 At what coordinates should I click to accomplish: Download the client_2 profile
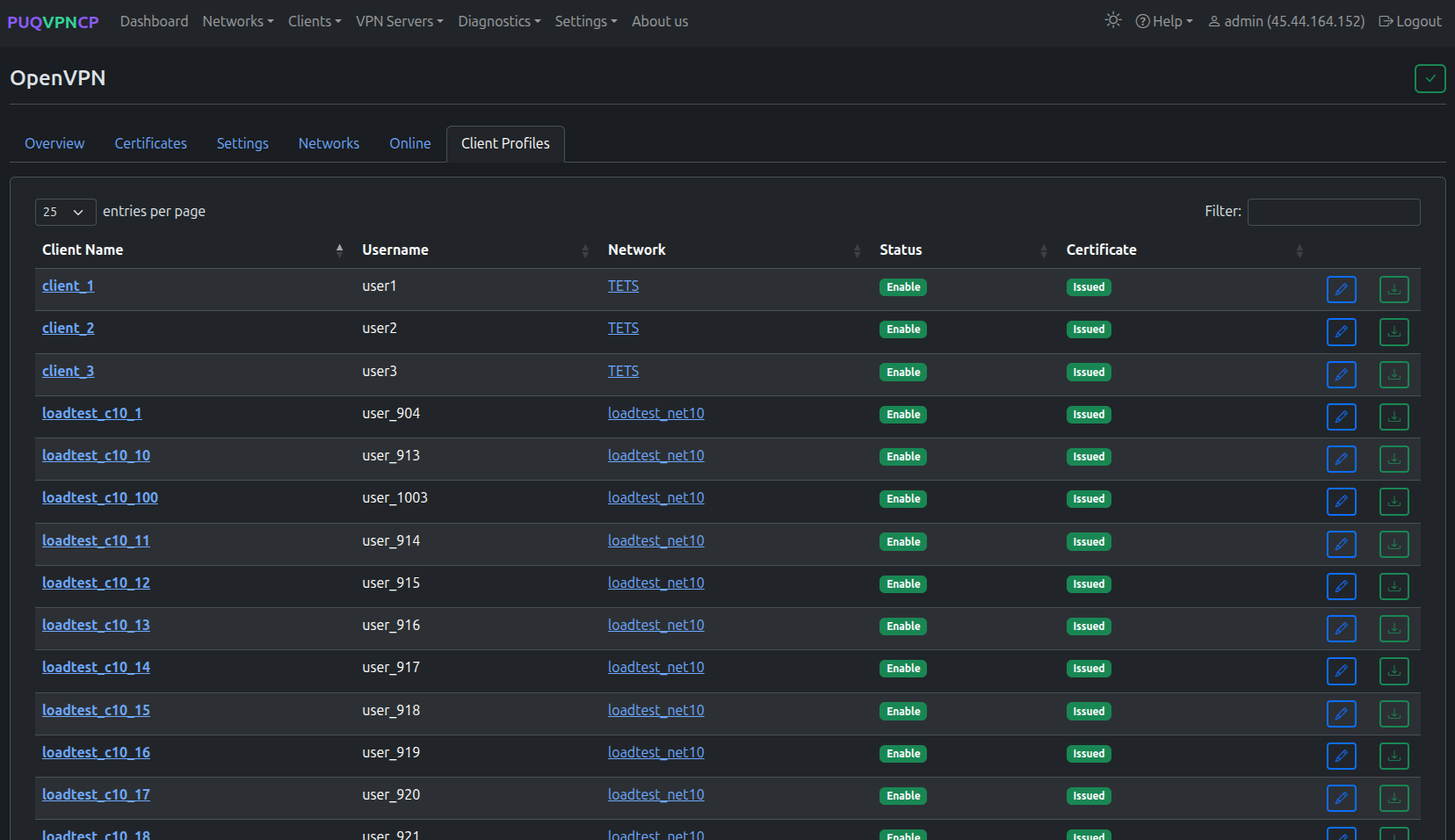point(1394,331)
